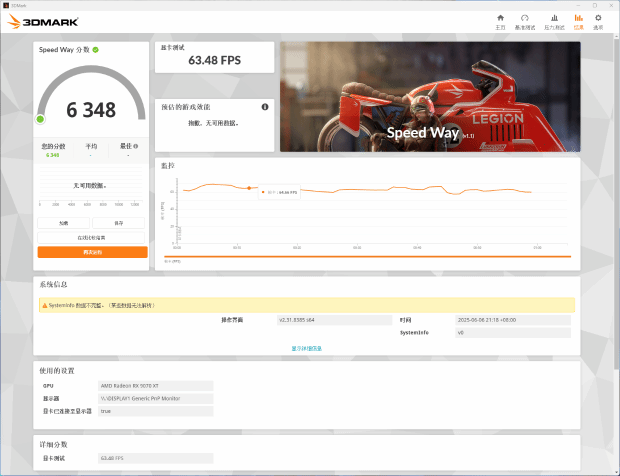
Task: Click the 加载 (Load) button
Action: pos(64,223)
